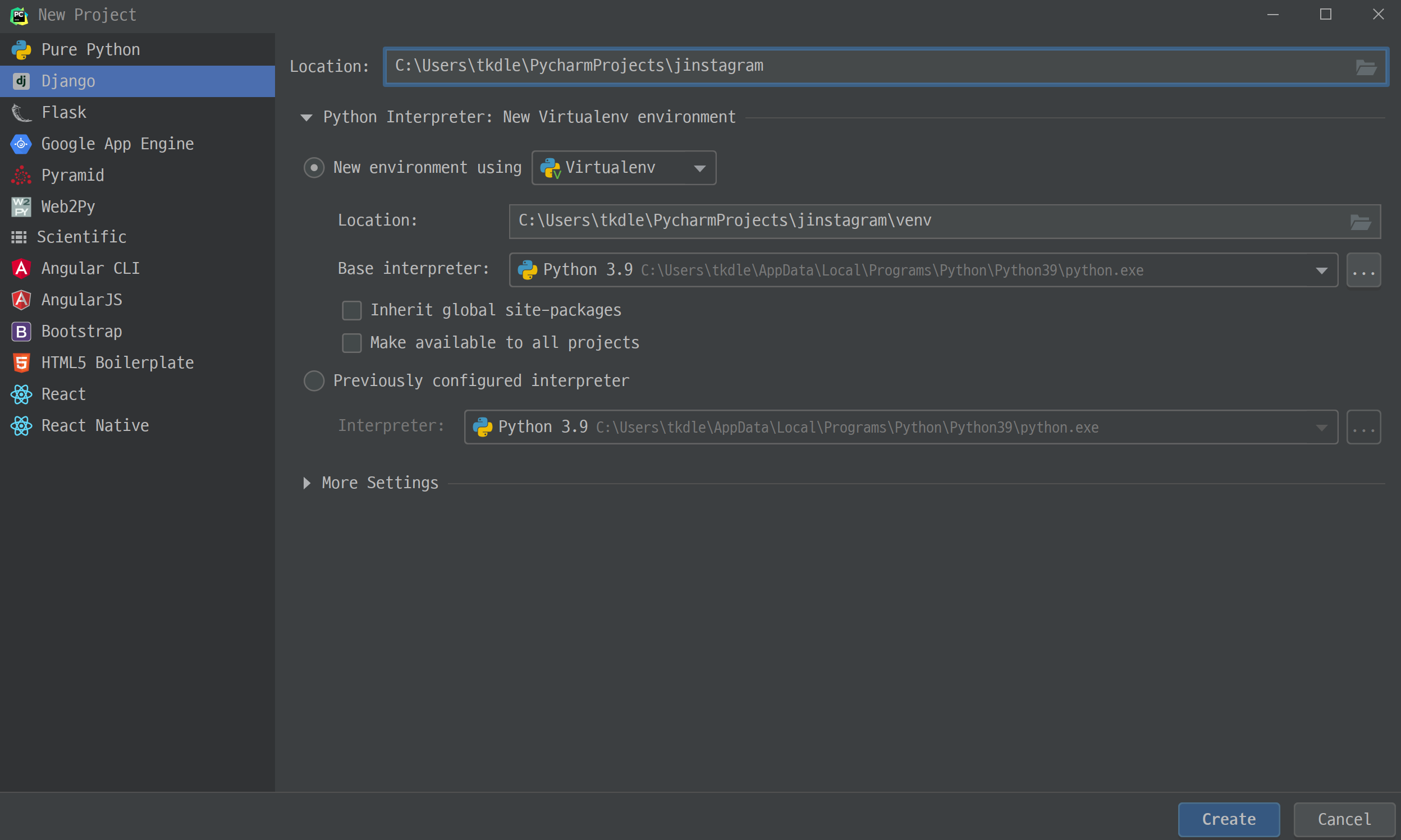Browse folder icon in project Location field

[x=1365, y=67]
